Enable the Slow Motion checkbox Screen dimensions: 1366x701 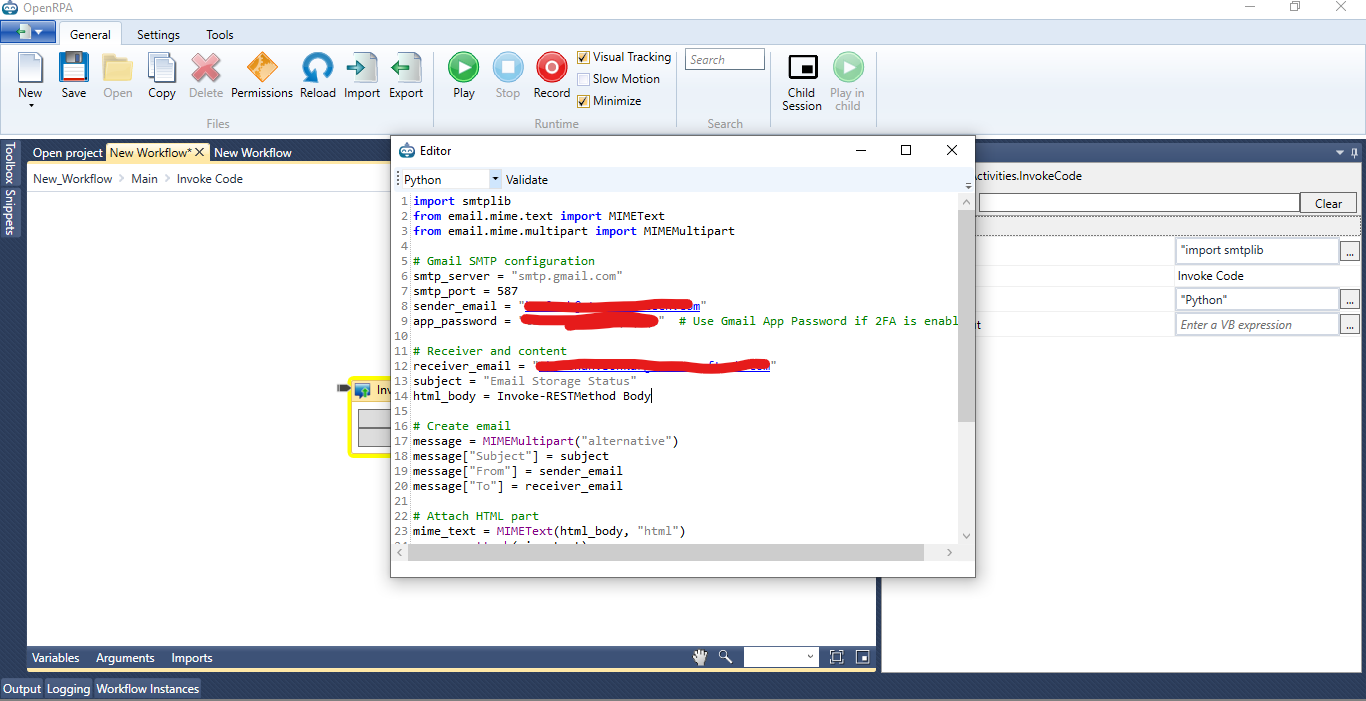(584, 79)
